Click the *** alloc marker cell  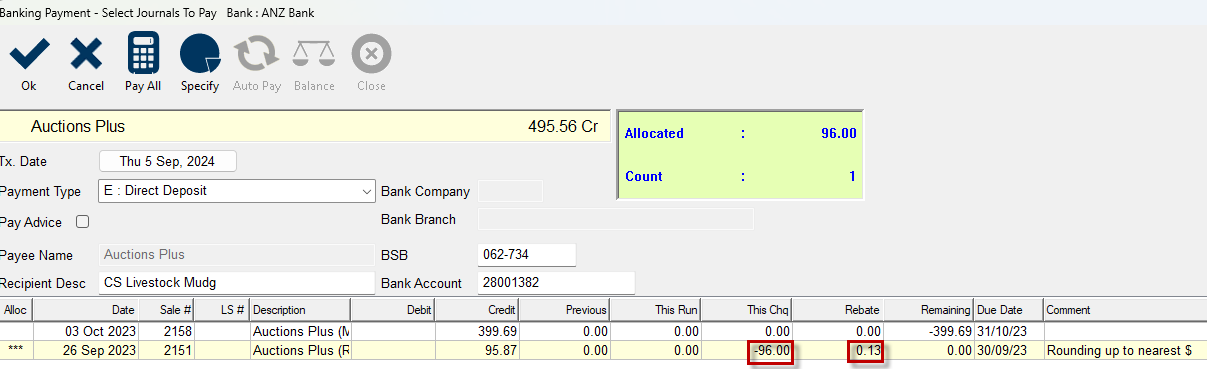click(16, 350)
